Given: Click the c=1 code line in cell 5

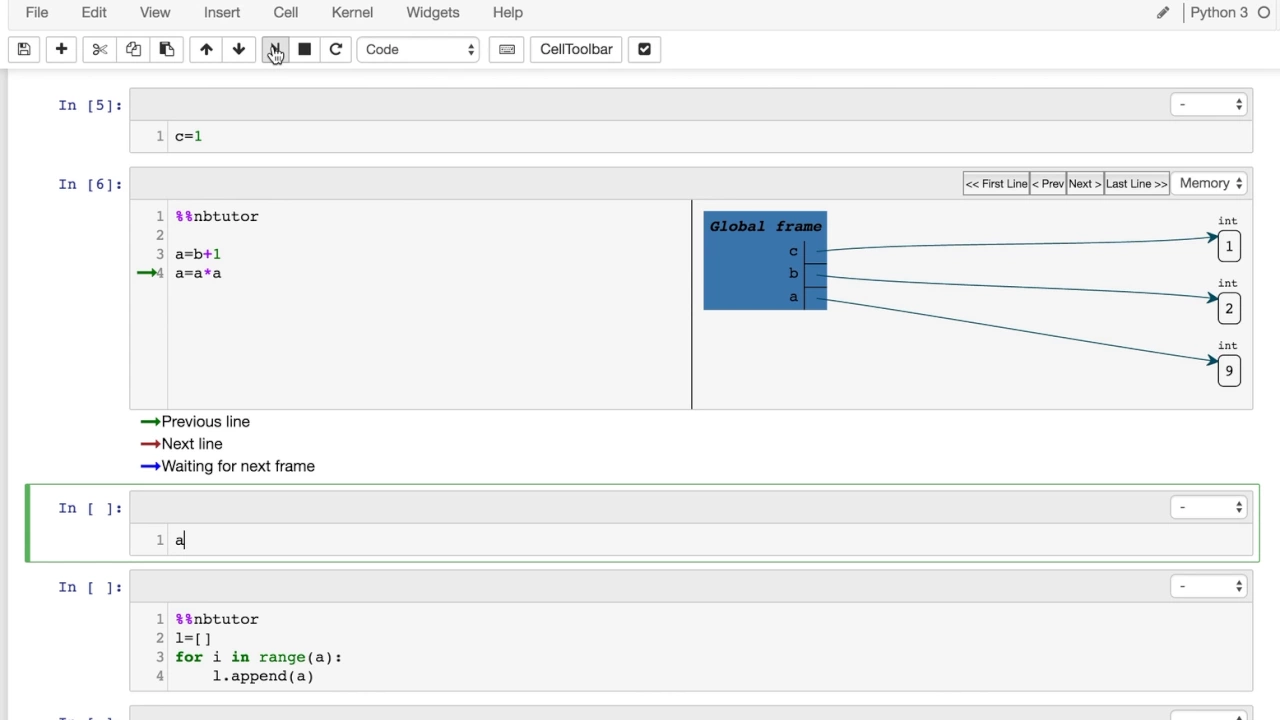Looking at the screenshot, I should (189, 136).
